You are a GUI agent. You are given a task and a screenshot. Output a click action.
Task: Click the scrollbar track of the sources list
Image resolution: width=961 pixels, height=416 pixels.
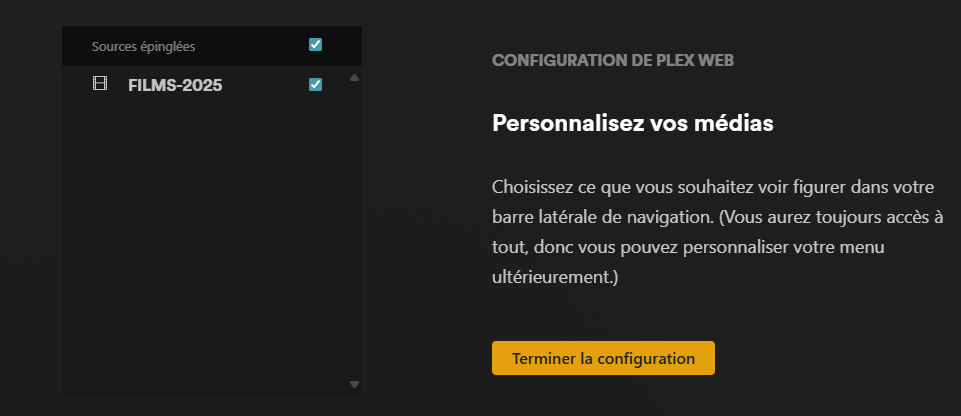354,231
